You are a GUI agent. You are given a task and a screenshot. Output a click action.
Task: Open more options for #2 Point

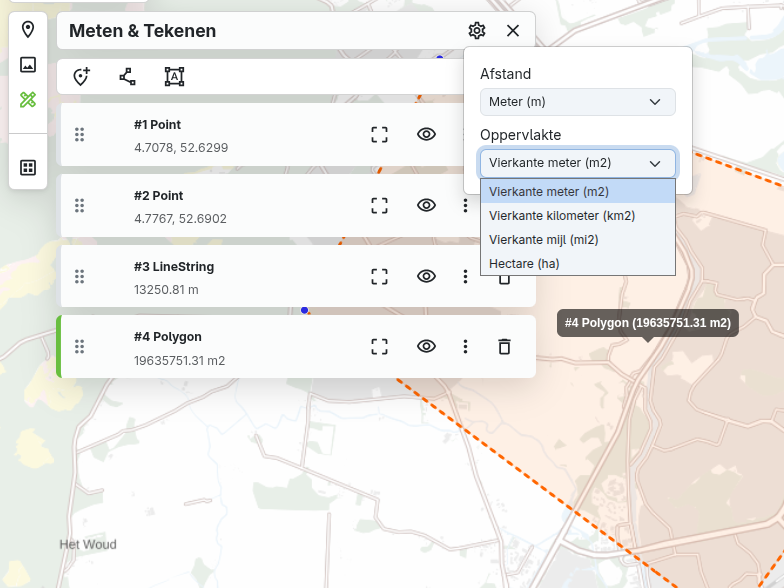pos(466,206)
